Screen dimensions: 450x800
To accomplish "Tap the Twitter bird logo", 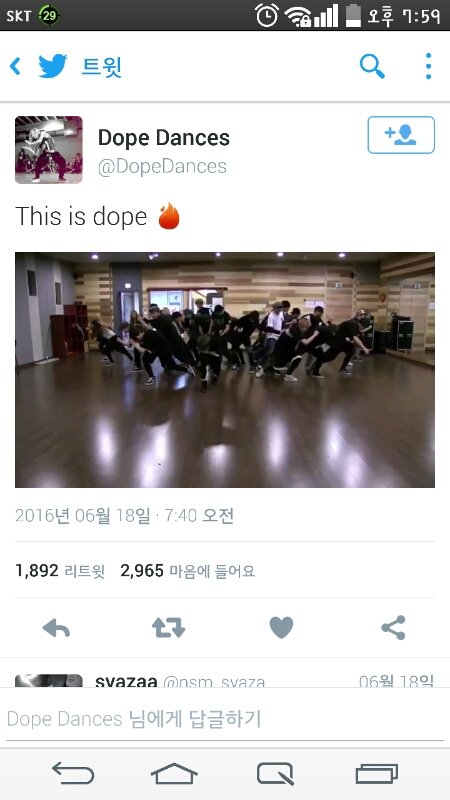I will pyautogui.click(x=53, y=66).
